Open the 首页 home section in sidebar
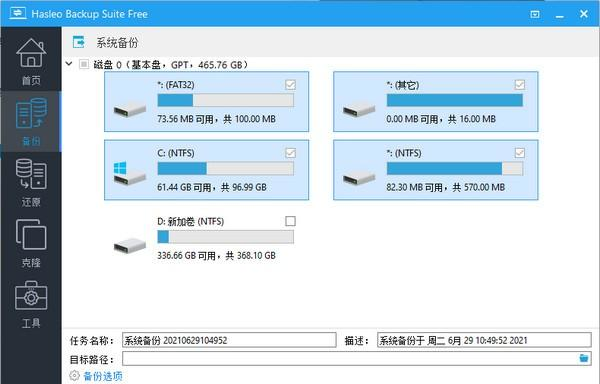The image size is (600, 384). (x=31, y=61)
